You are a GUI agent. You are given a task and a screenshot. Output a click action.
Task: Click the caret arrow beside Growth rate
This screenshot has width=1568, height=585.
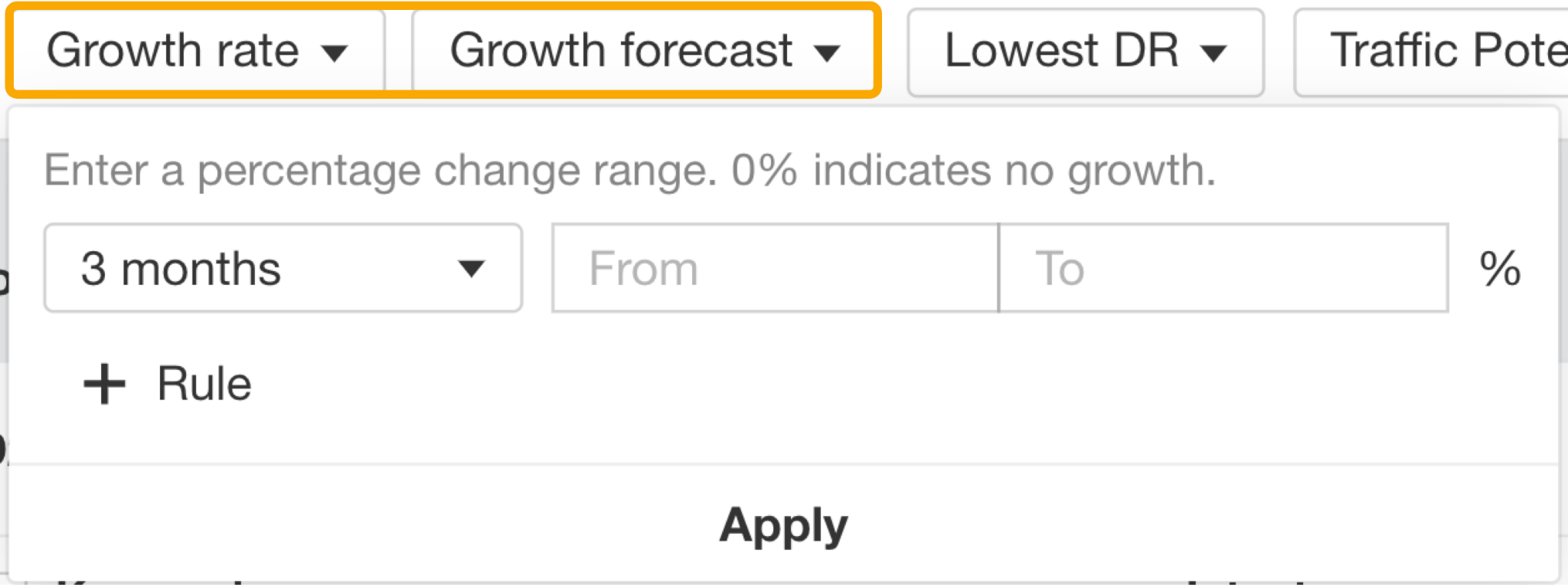(335, 53)
